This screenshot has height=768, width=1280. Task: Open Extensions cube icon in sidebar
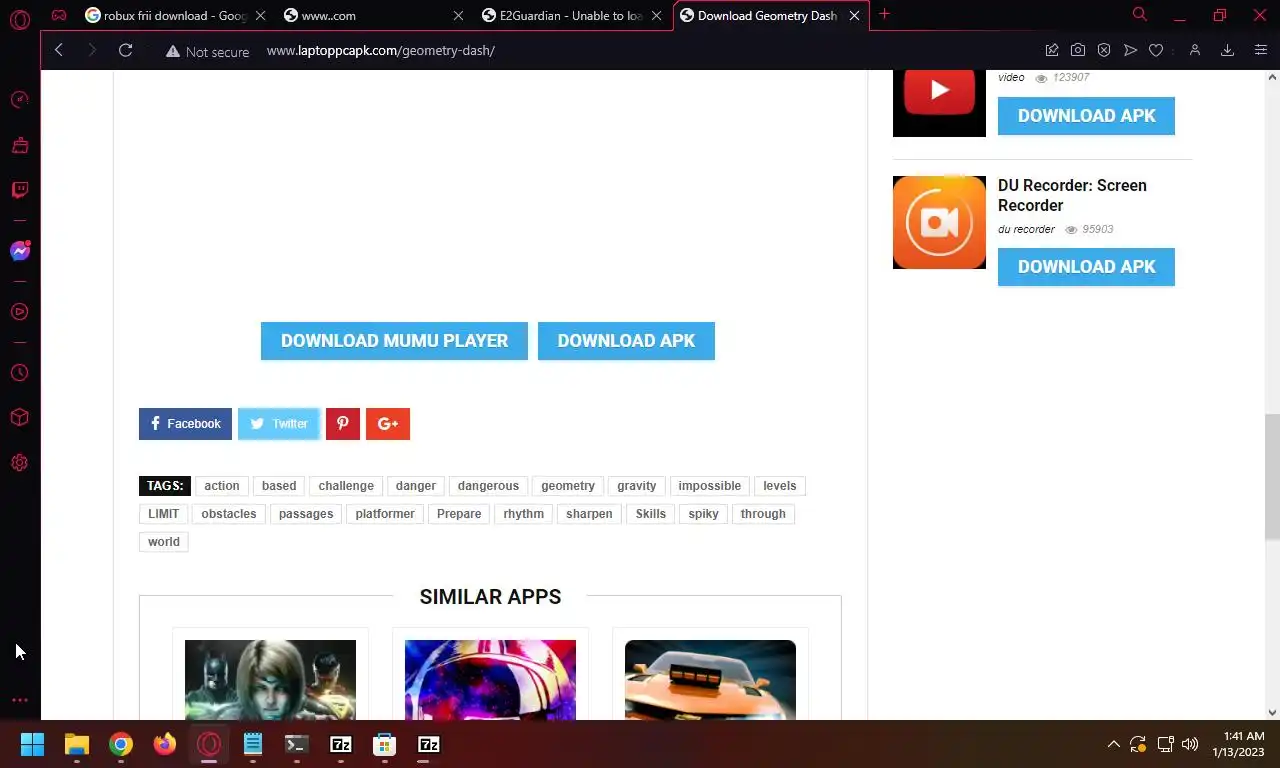pos(19,418)
